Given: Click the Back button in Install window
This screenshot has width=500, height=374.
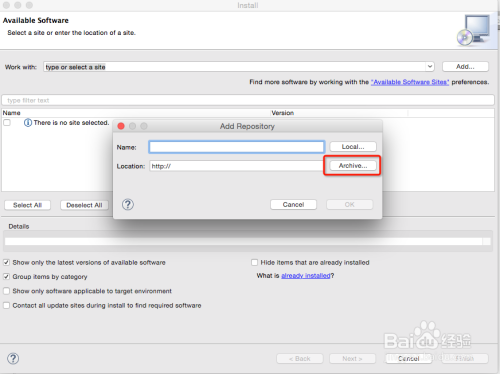Looking at the screenshot, I should click(300, 359).
